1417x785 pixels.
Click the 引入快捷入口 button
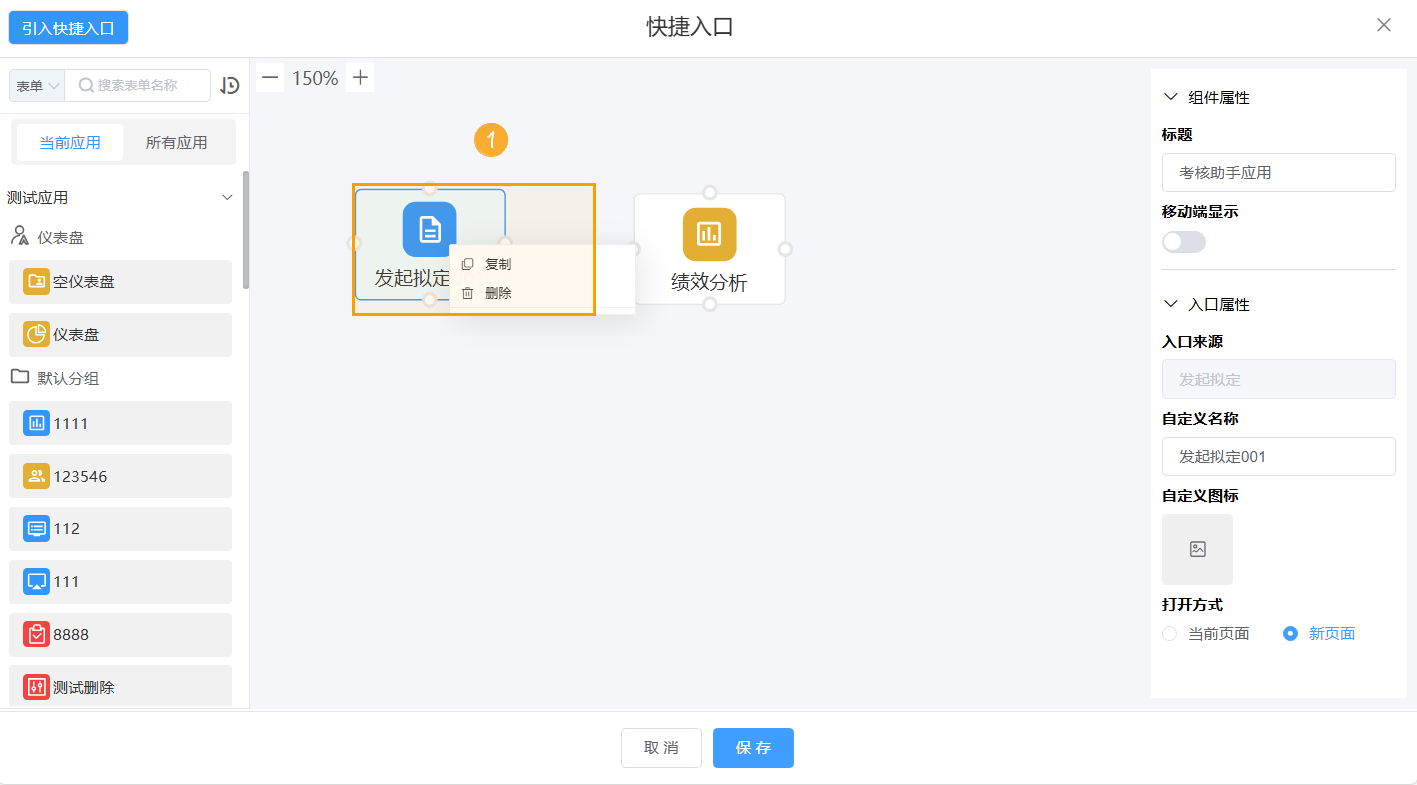tap(67, 27)
